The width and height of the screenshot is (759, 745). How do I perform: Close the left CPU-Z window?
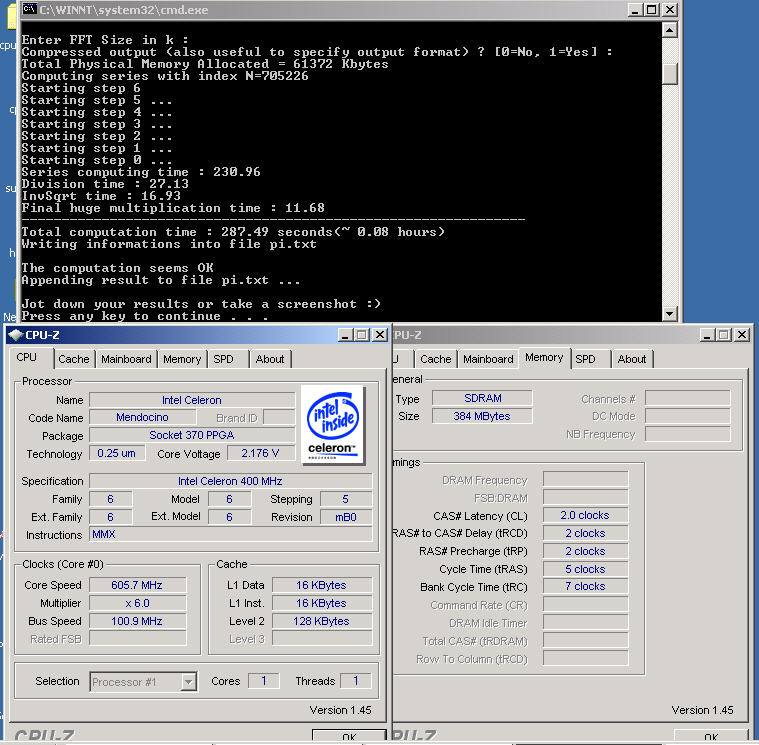point(380,334)
